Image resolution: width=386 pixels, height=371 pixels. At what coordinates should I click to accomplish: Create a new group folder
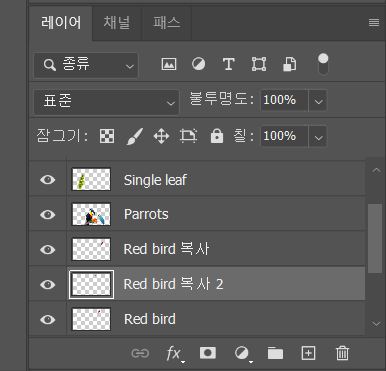275,353
